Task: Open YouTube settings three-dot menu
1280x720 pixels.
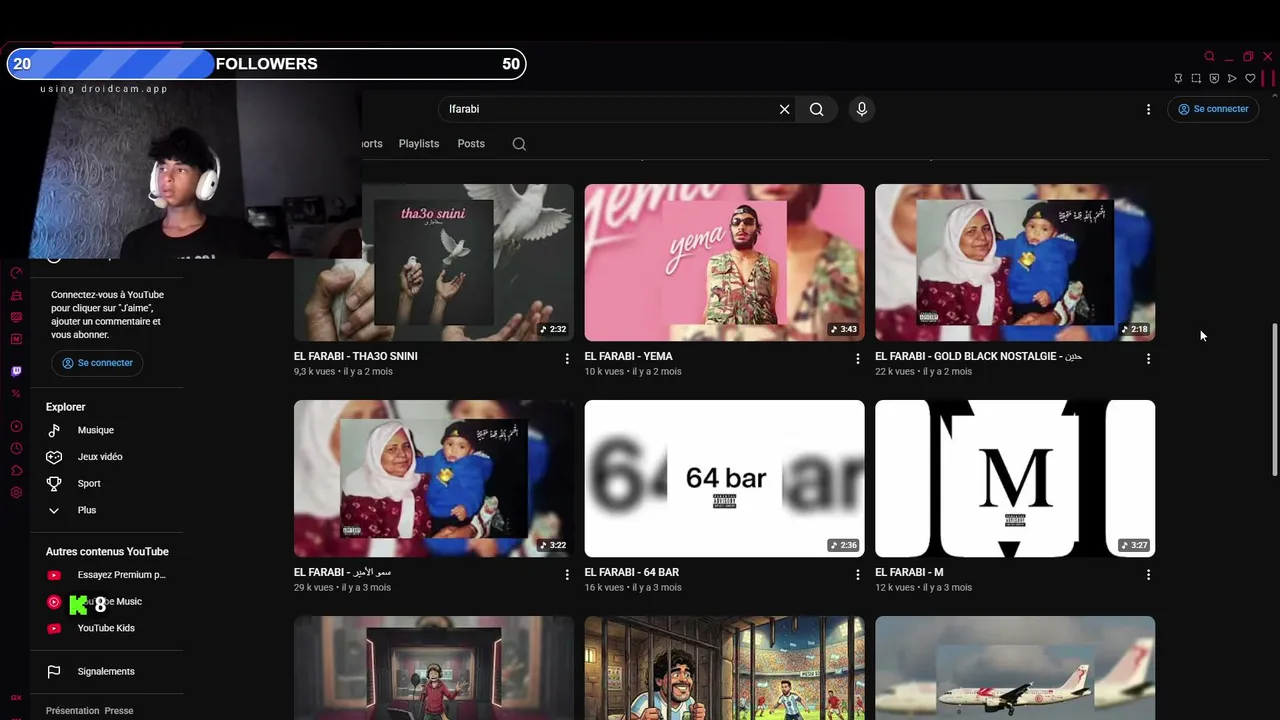Action: point(1148,109)
